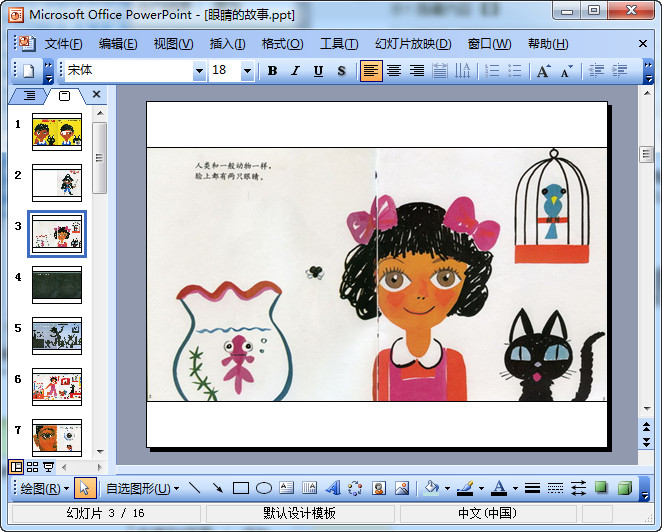Click the font size field showing 18

point(225,71)
